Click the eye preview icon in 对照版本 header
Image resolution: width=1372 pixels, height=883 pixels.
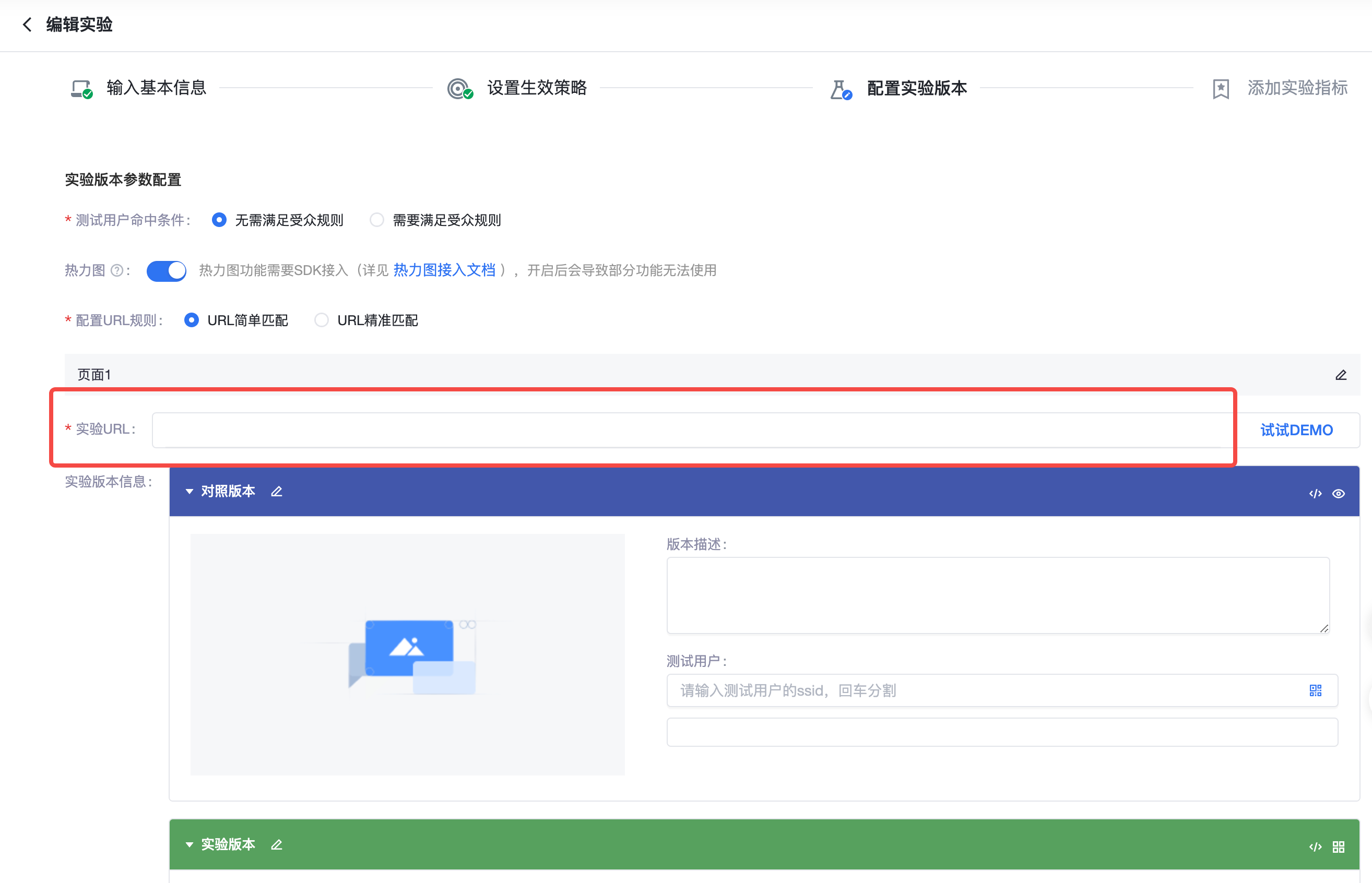(1338, 494)
